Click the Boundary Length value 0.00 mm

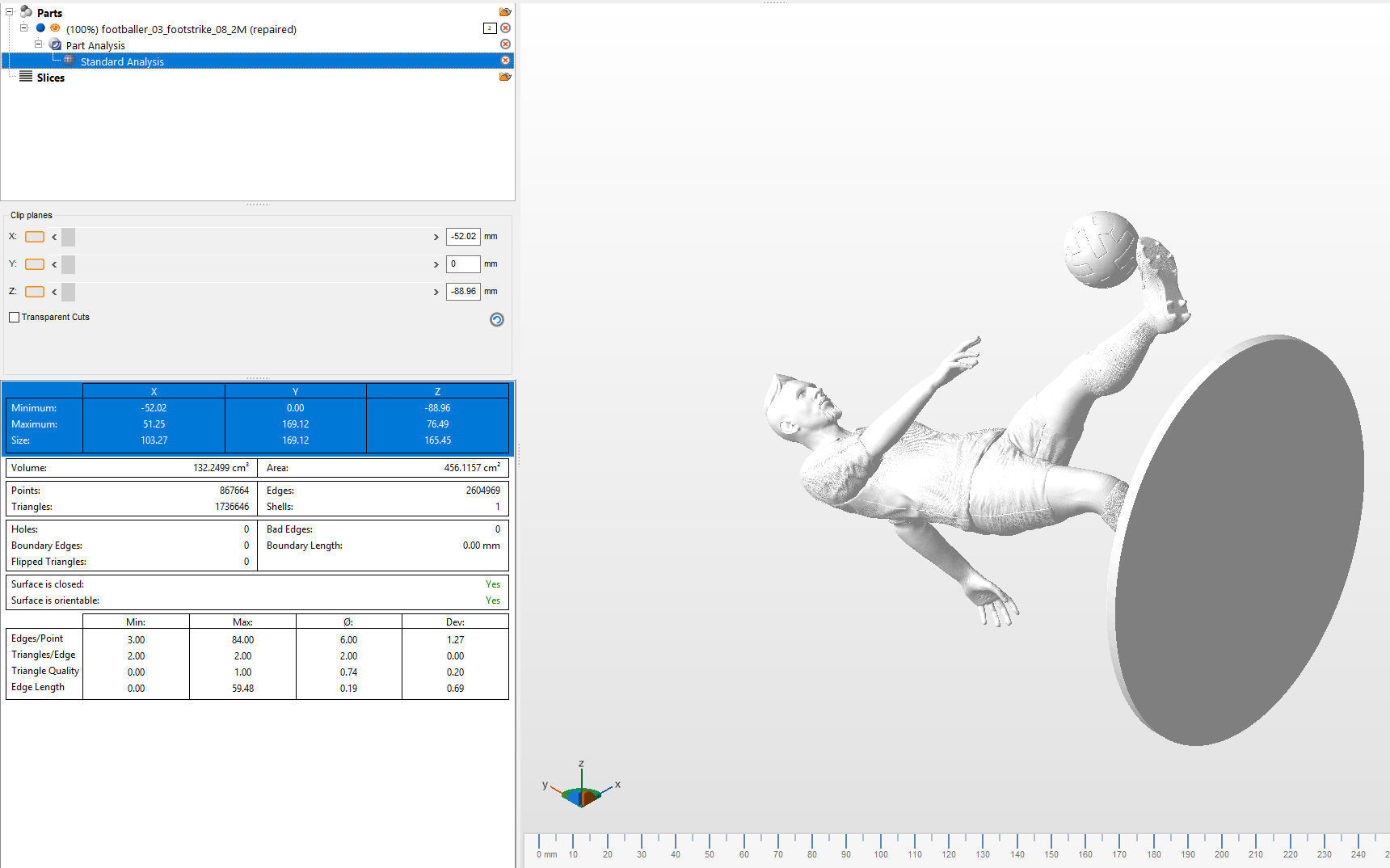(x=481, y=546)
